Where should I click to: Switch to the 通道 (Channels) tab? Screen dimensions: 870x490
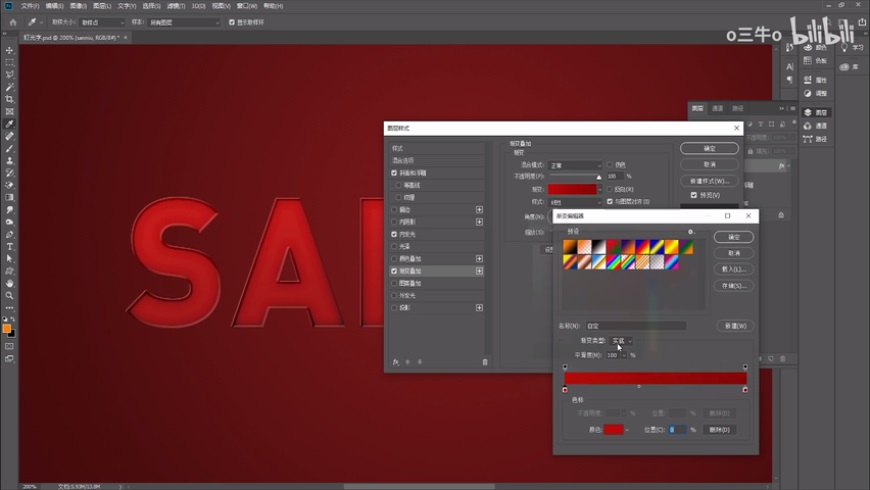[719, 108]
